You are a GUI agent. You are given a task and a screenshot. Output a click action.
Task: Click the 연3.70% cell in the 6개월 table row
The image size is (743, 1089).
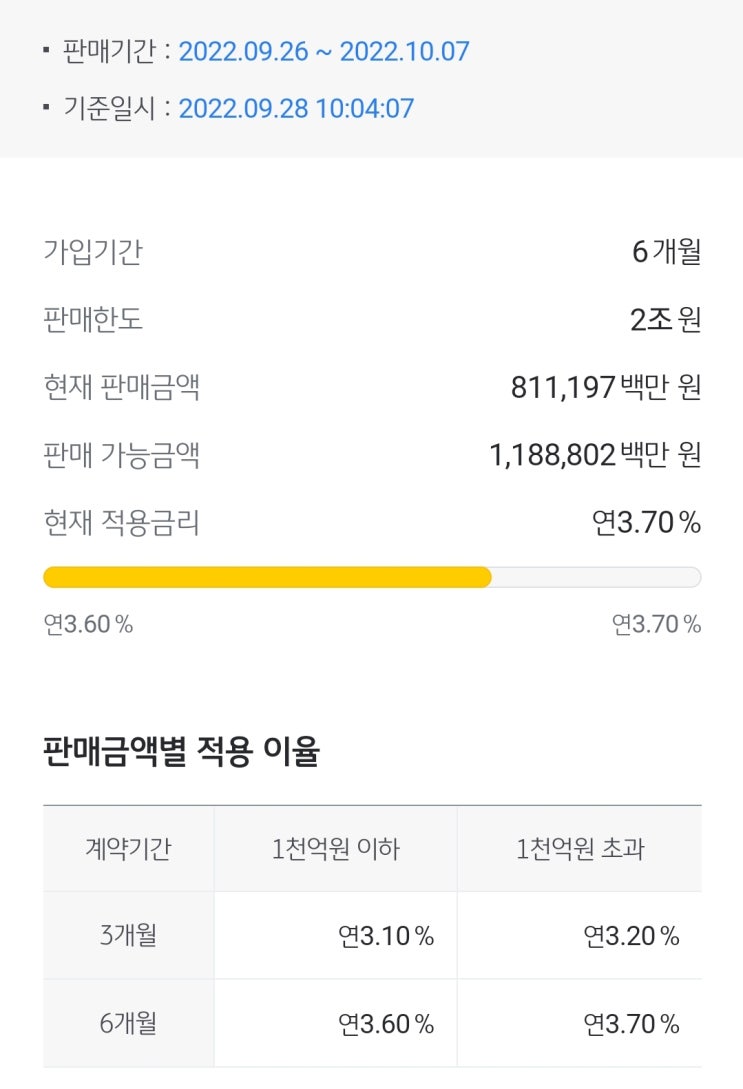click(x=631, y=1024)
